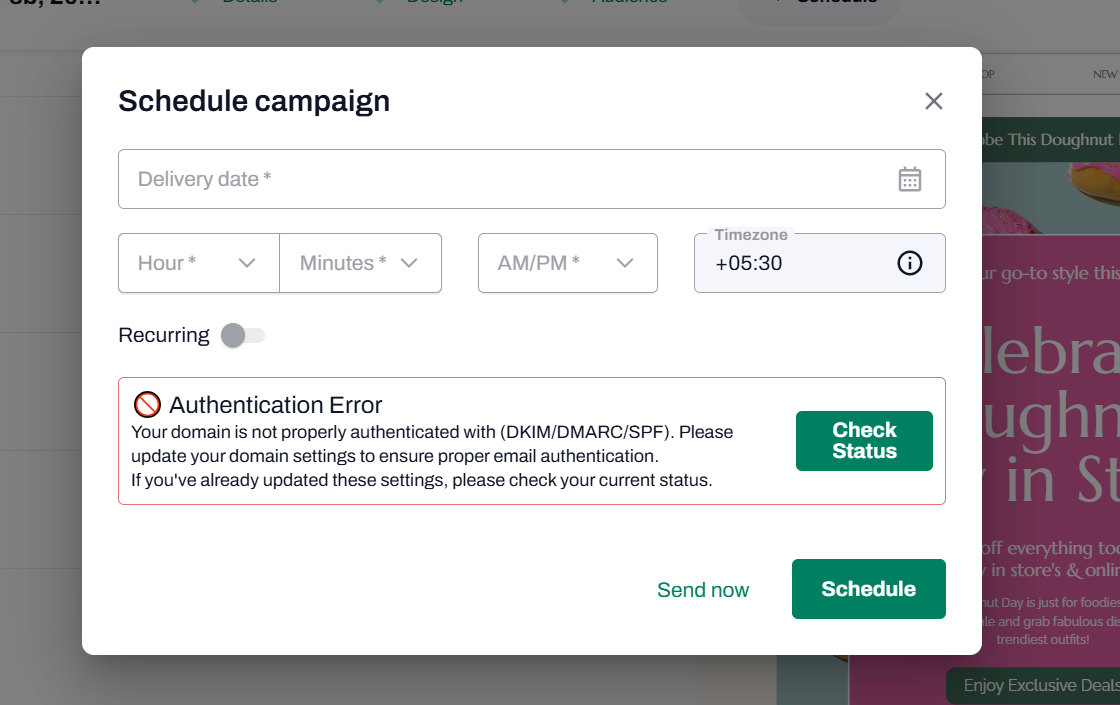Screen dimensions: 1120x705
Task: Expand the Hour dropdown chevron
Action: (247, 263)
